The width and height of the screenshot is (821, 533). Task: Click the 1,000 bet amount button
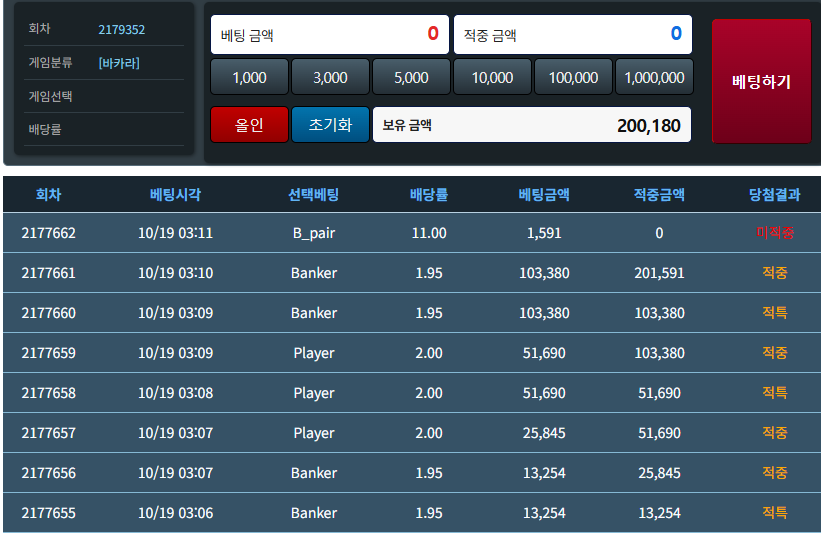(x=249, y=77)
